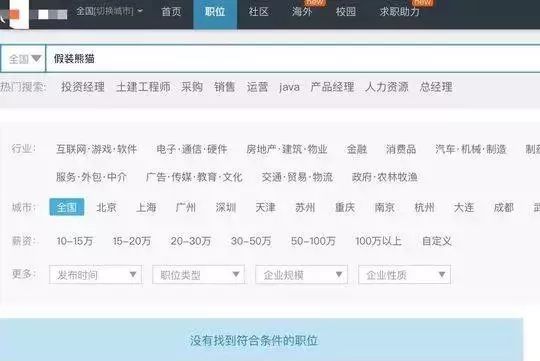
Task: Pick salary range 50-100万
Action: coord(313,241)
